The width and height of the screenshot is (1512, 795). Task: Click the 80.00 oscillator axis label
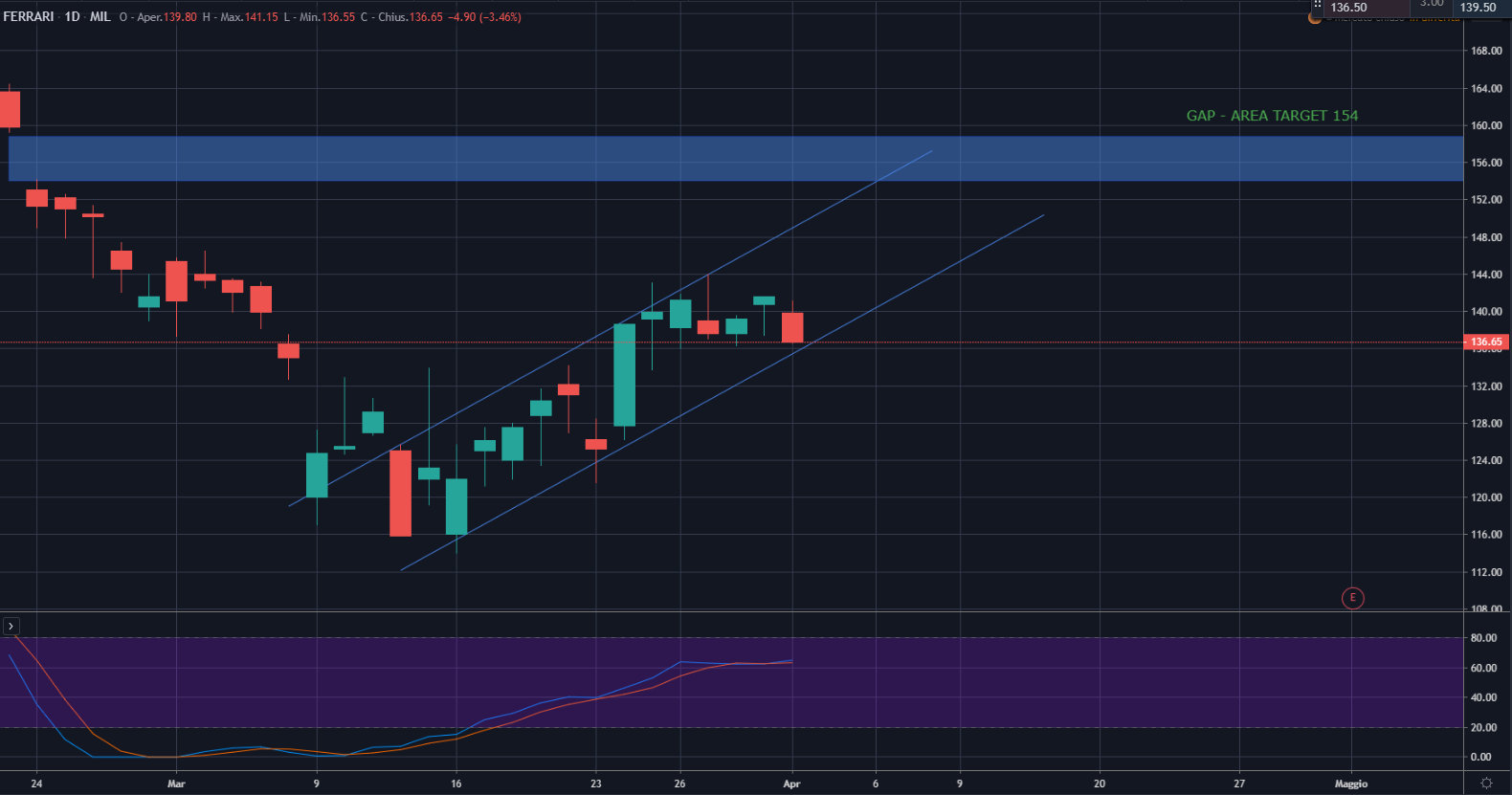coord(1483,638)
